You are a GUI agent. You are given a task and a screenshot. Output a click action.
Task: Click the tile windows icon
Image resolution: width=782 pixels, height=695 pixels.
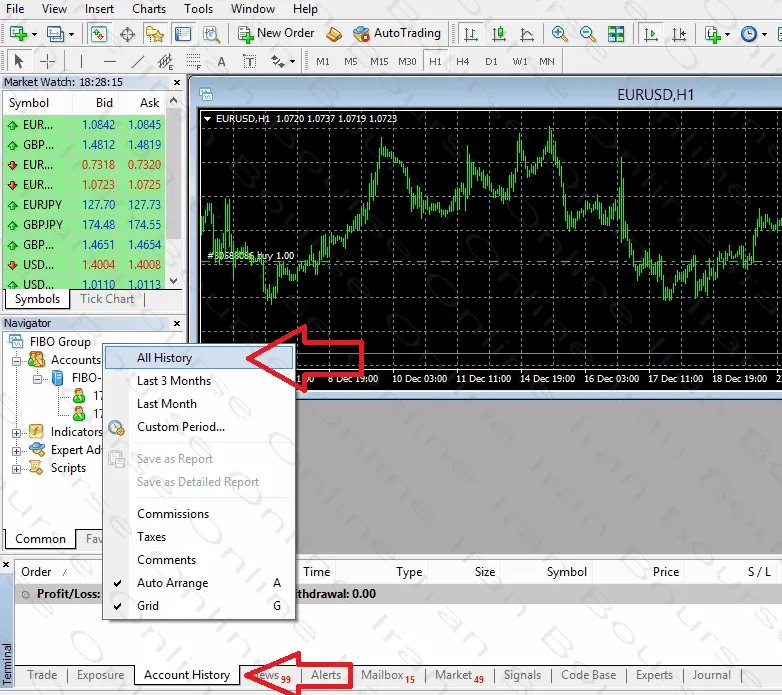pos(616,34)
